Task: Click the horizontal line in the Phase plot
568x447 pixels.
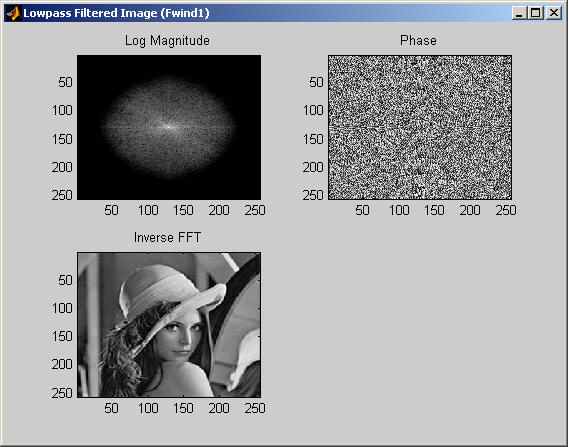Action: tap(420, 127)
